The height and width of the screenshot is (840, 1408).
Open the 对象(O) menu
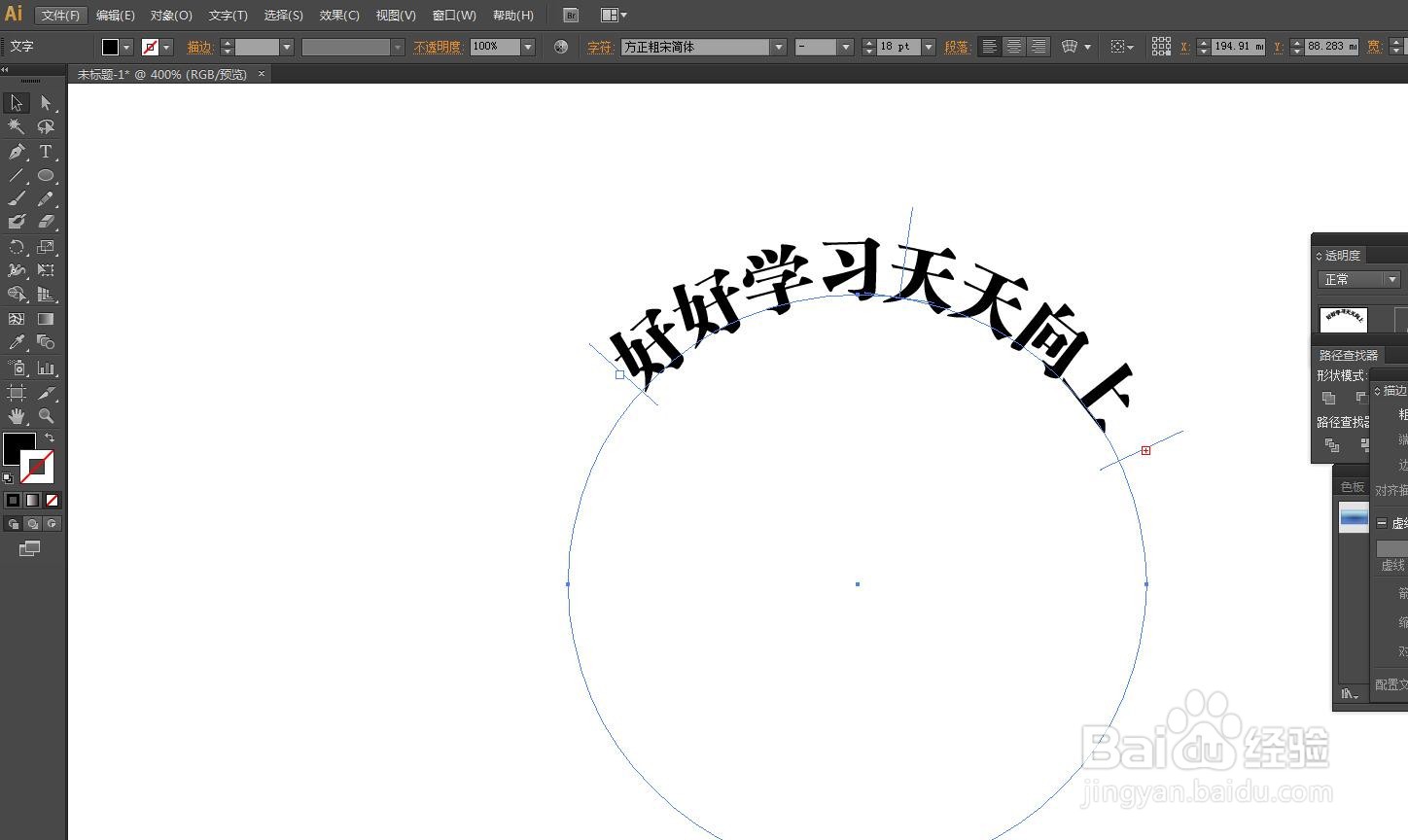tap(171, 15)
